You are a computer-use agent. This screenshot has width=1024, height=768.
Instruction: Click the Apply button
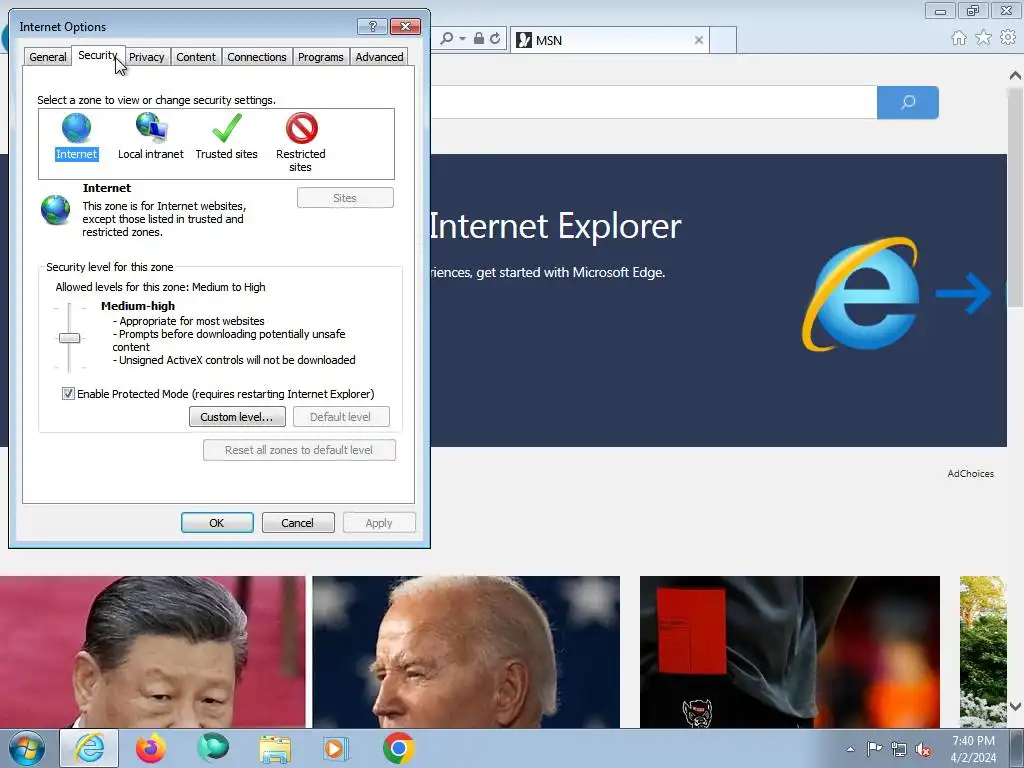pyautogui.click(x=379, y=522)
